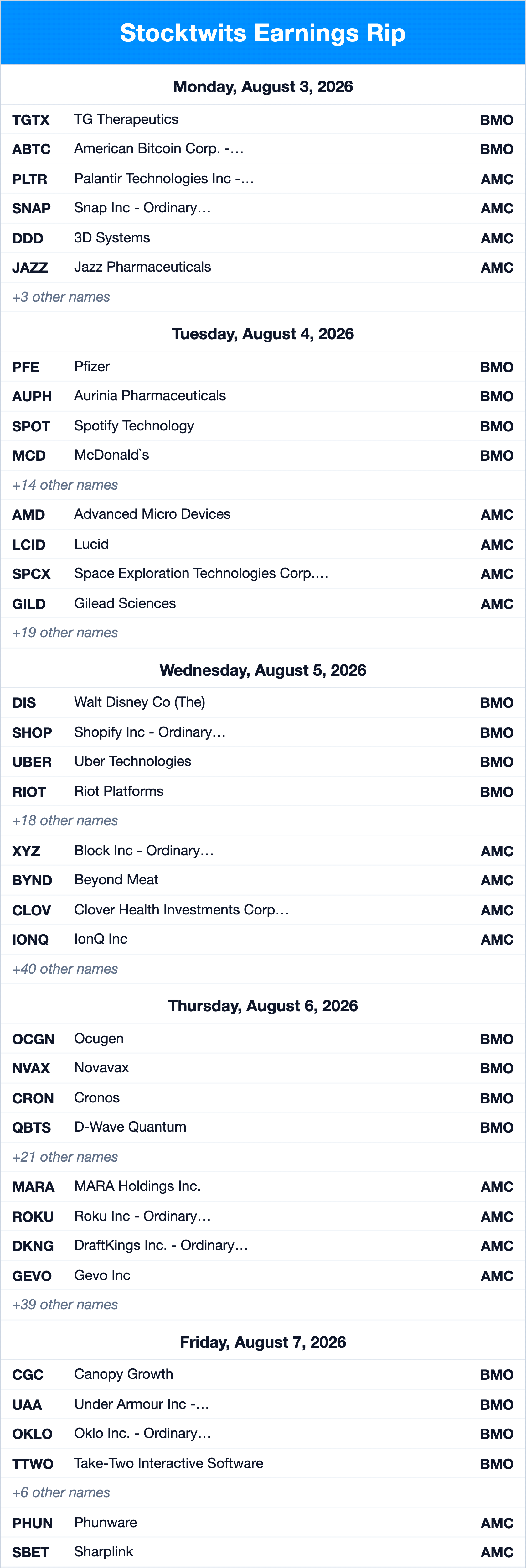Open the IONQ ticker

[x=30, y=940]
